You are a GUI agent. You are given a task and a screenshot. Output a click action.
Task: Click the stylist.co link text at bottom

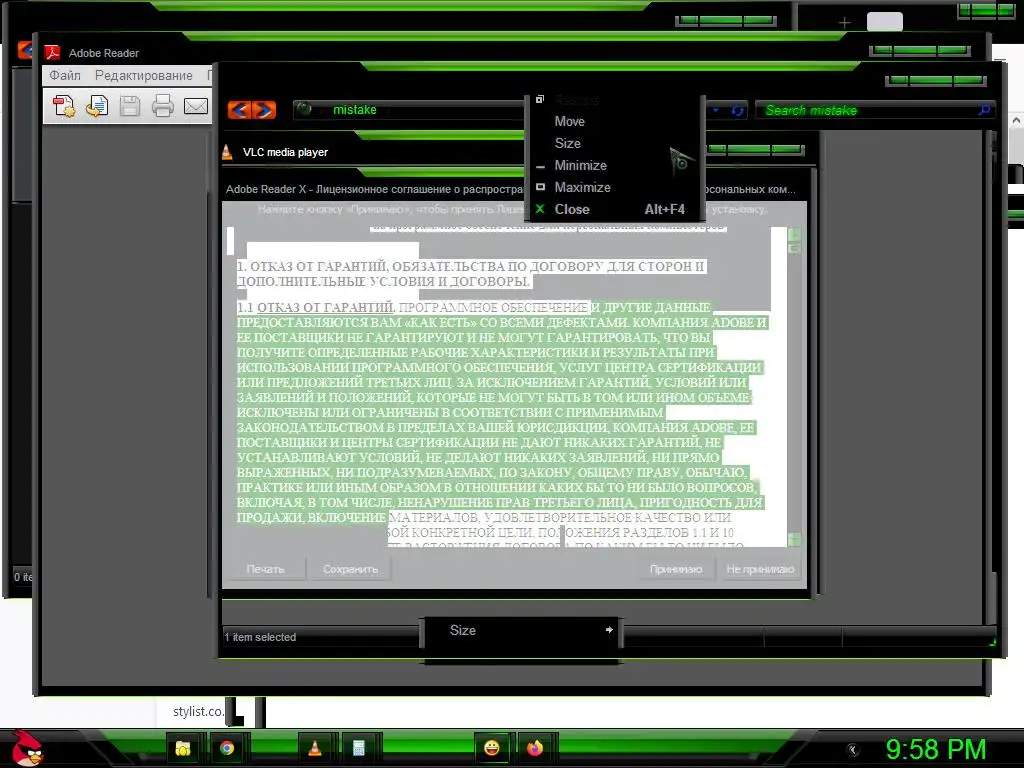pyautogui.click(x=198, y=711)
